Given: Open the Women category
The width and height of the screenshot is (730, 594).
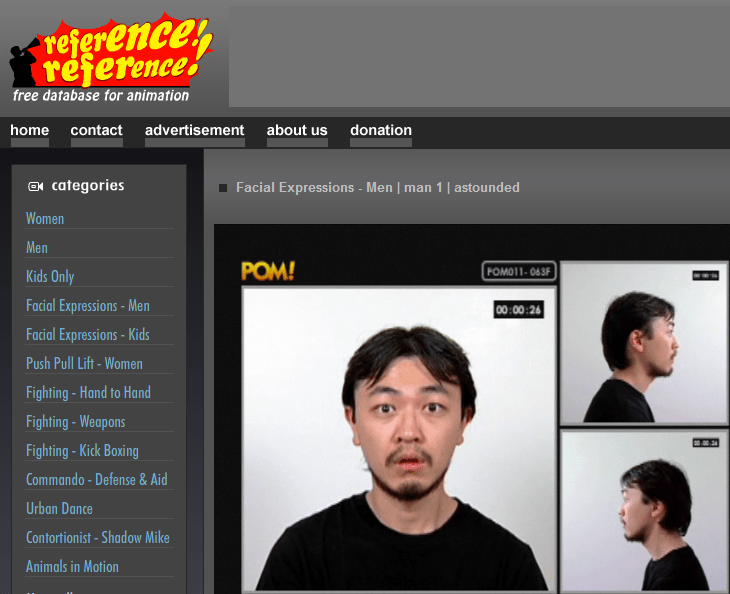Looking at the screenshot, I should point(45,218).
